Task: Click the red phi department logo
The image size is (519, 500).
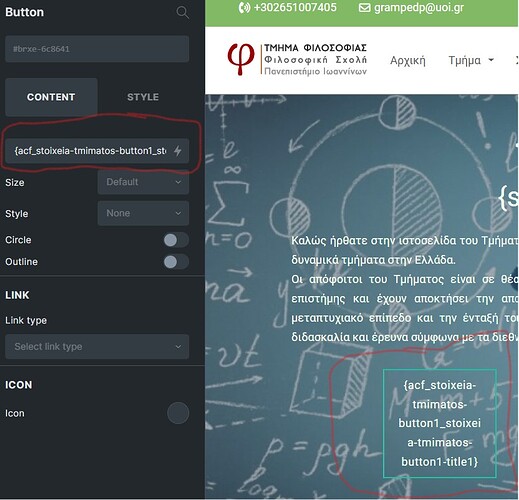Action: (240, 59)
